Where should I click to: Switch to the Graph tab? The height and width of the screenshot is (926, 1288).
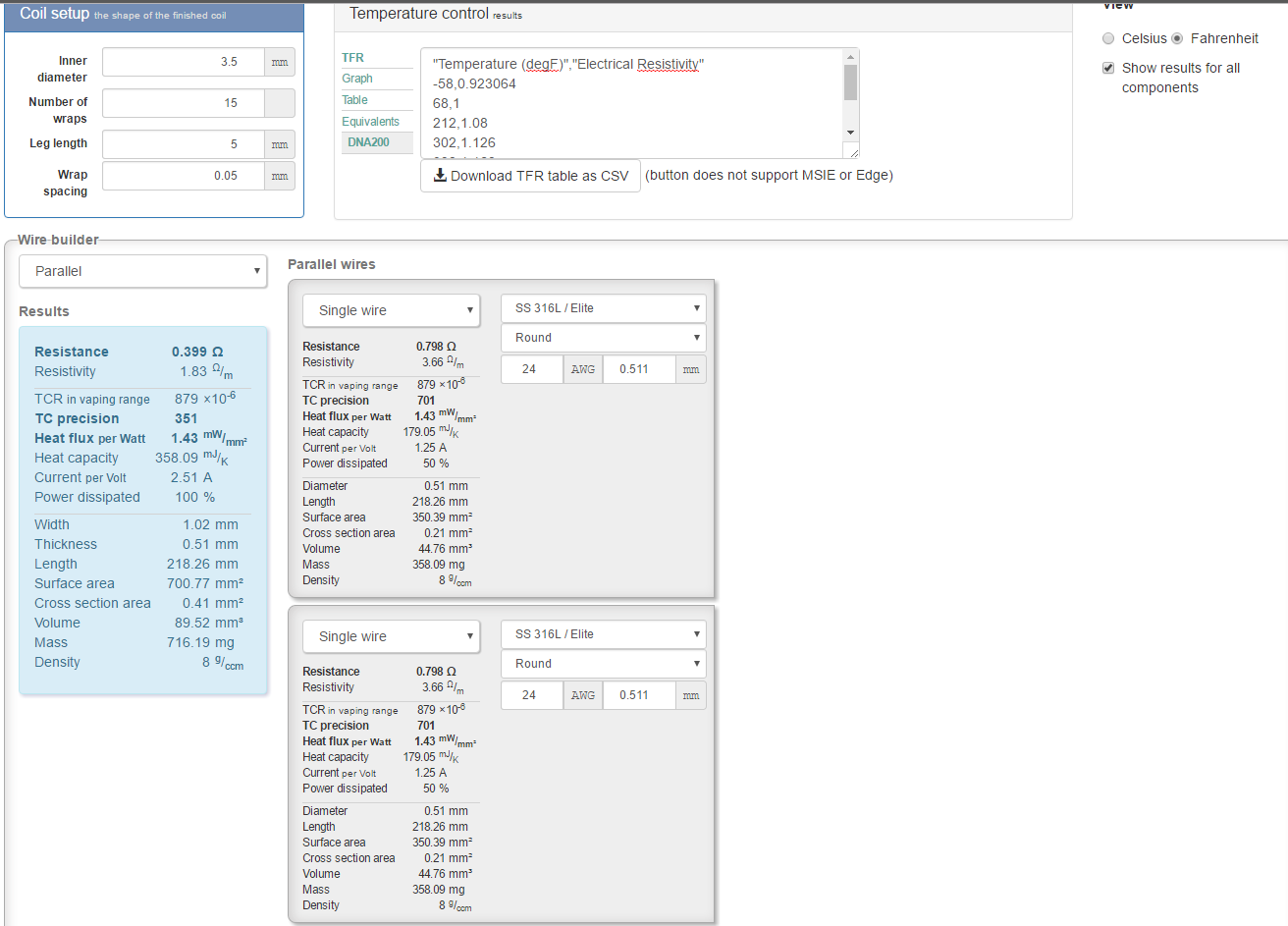pos(357,79)
